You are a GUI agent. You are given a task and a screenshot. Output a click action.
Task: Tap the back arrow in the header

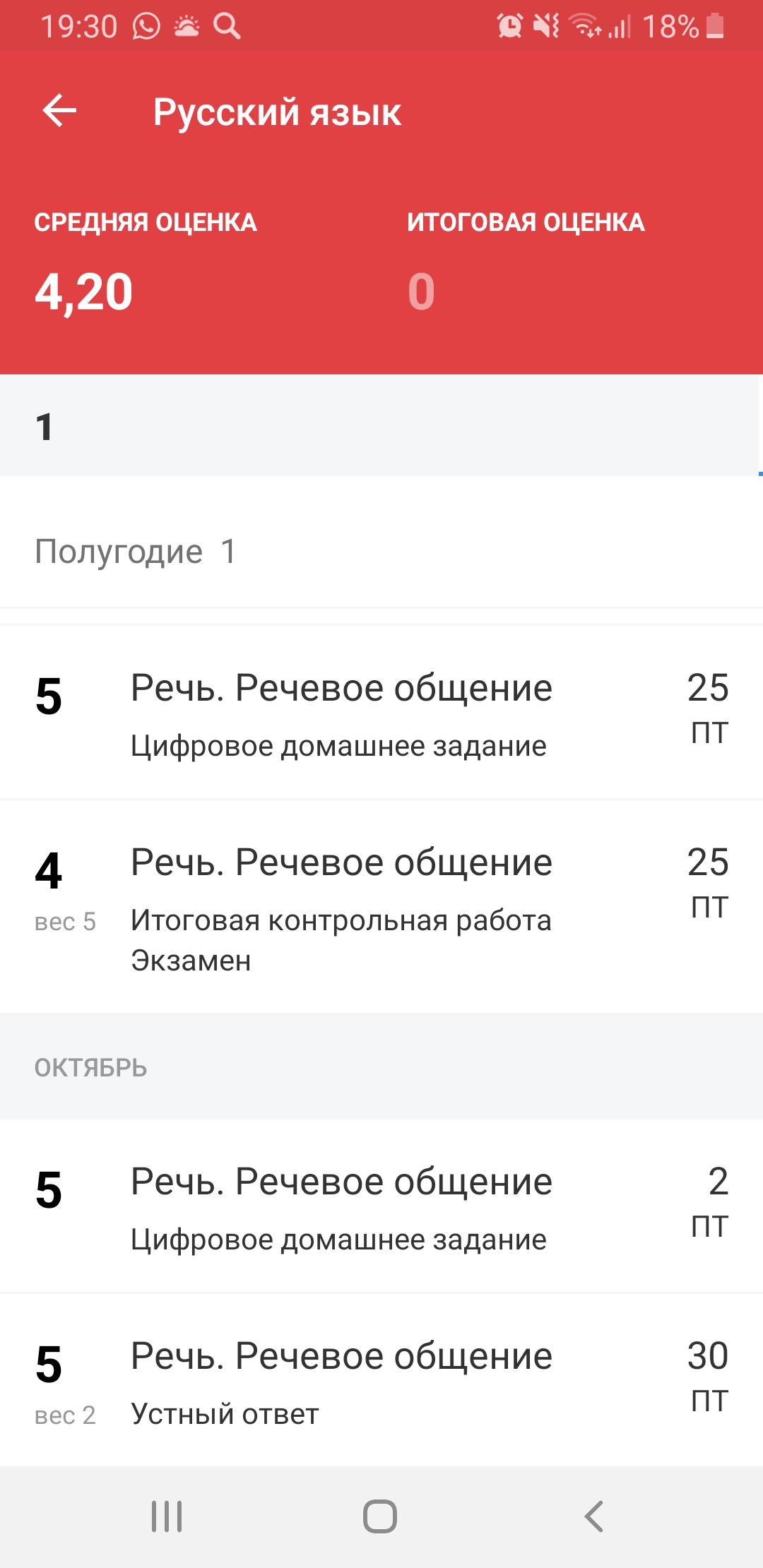point(59,111)
